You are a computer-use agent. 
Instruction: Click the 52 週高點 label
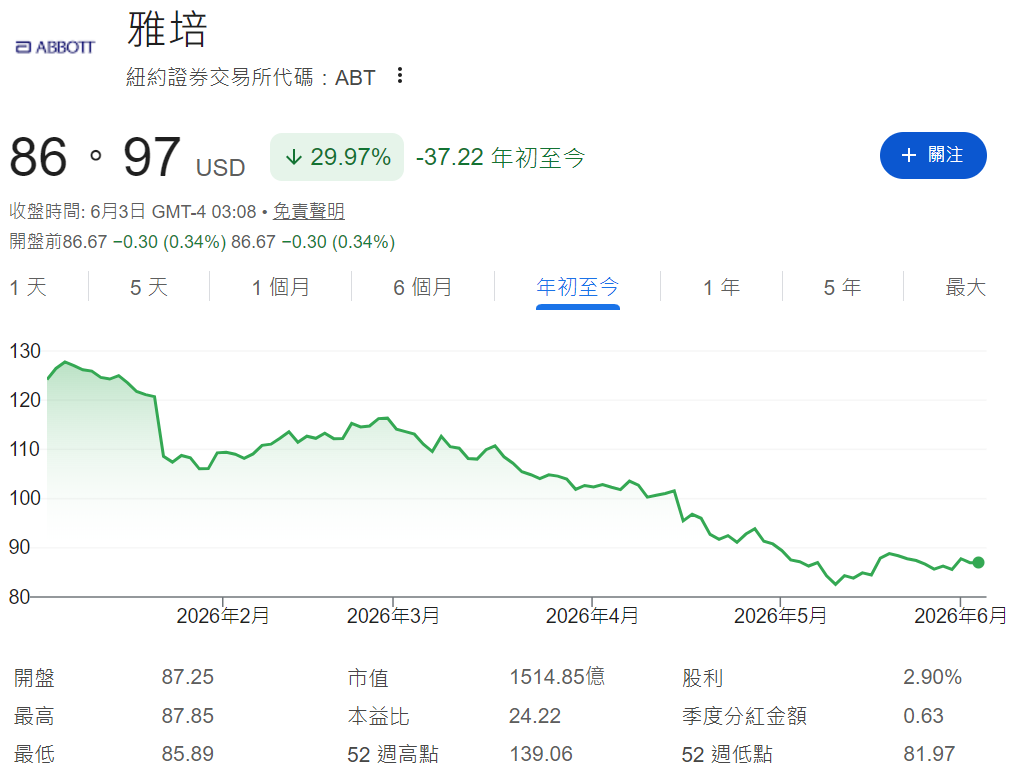click(393, 754)
